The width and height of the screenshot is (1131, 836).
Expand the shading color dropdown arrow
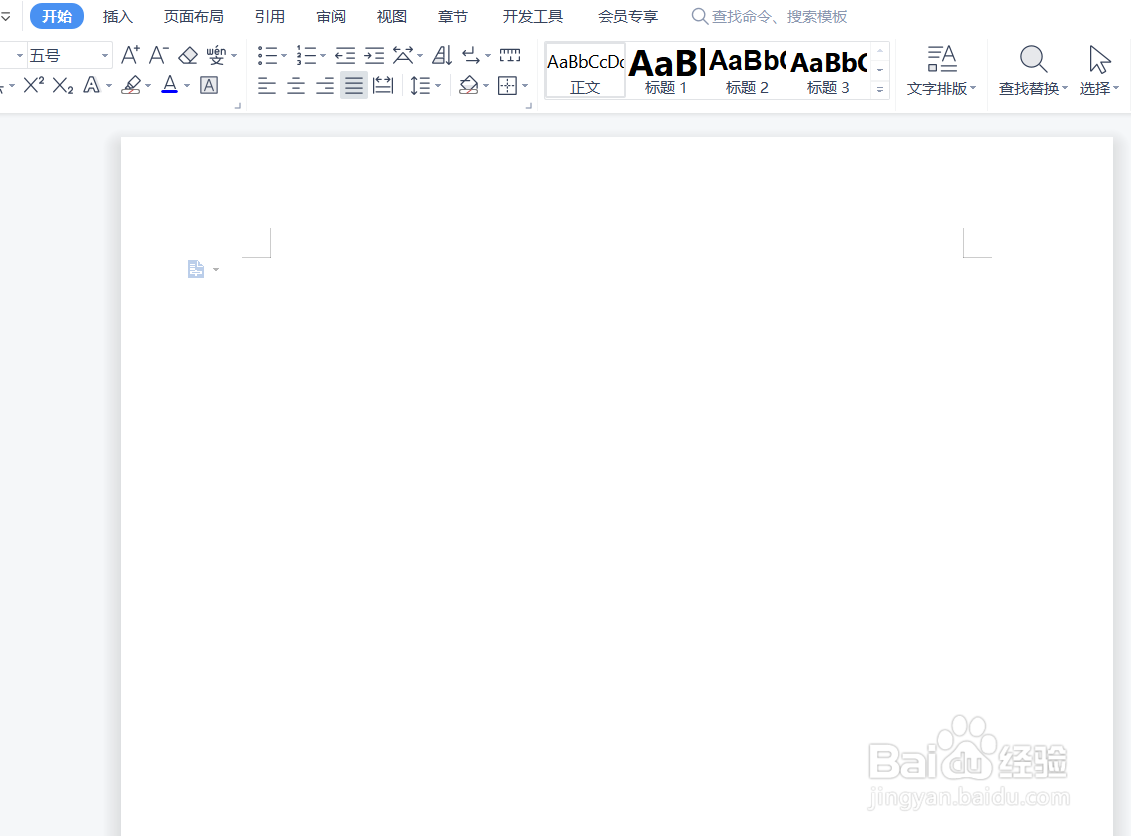tap(485, 87)
